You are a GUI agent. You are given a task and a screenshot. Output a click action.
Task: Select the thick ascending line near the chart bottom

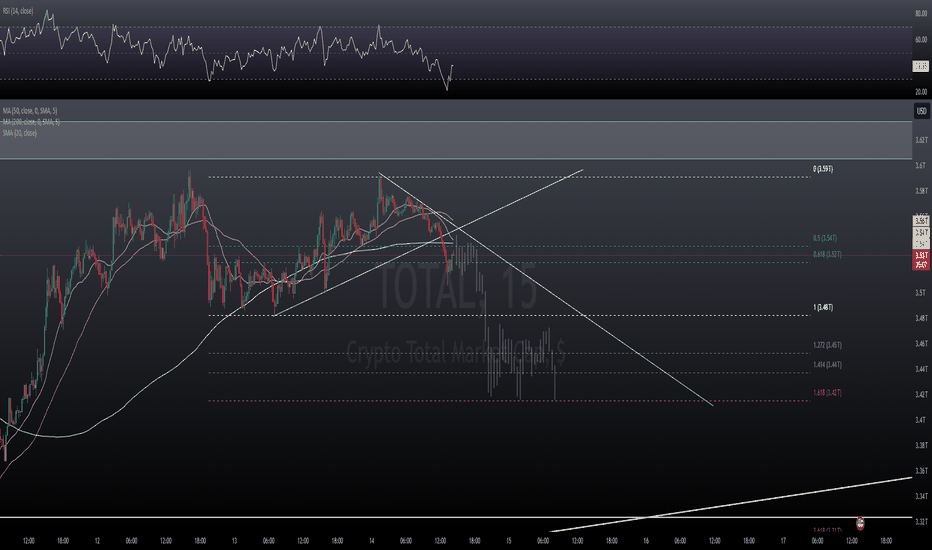click(x=731, y=505)
